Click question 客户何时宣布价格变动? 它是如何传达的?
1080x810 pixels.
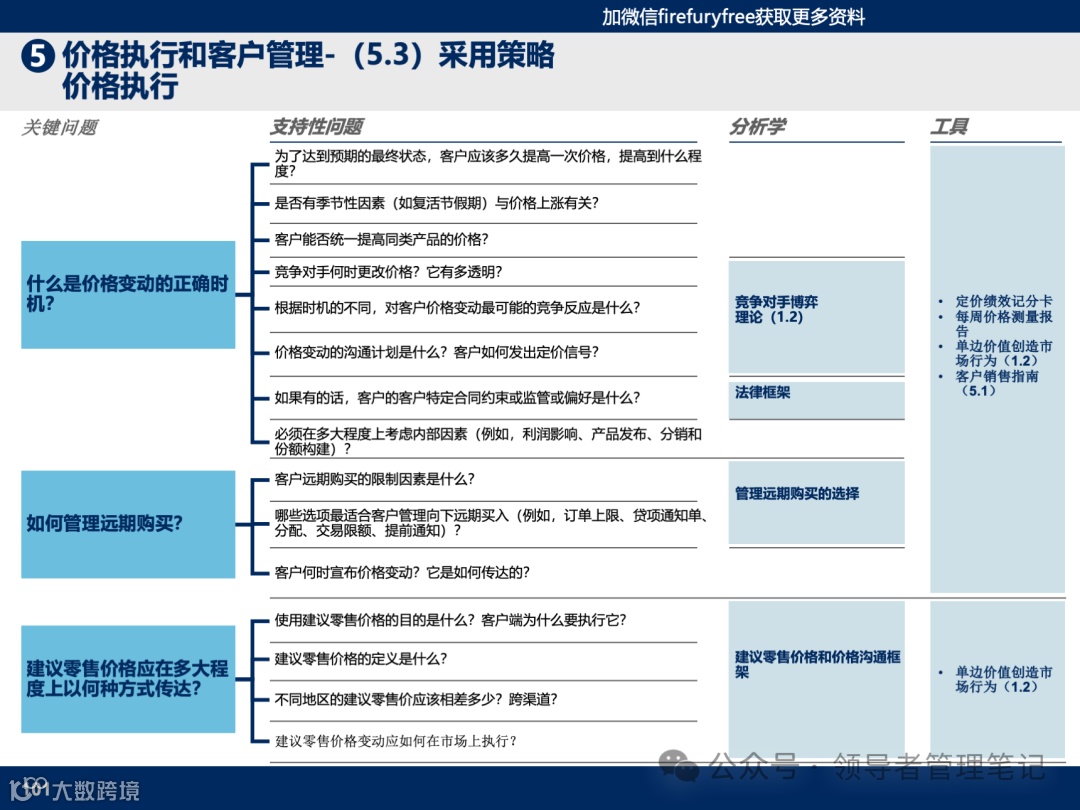pyautogui.click(x=402, y=572)
